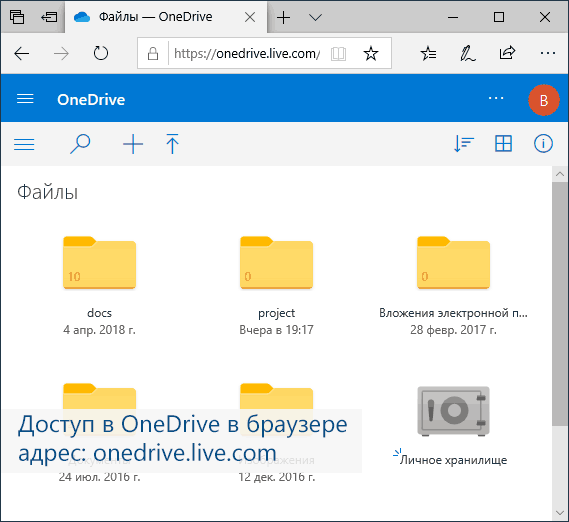Image resolution: width=569 pixels, height=522 pixels.
Task: Click the Файлы heading
Action: 48,192
